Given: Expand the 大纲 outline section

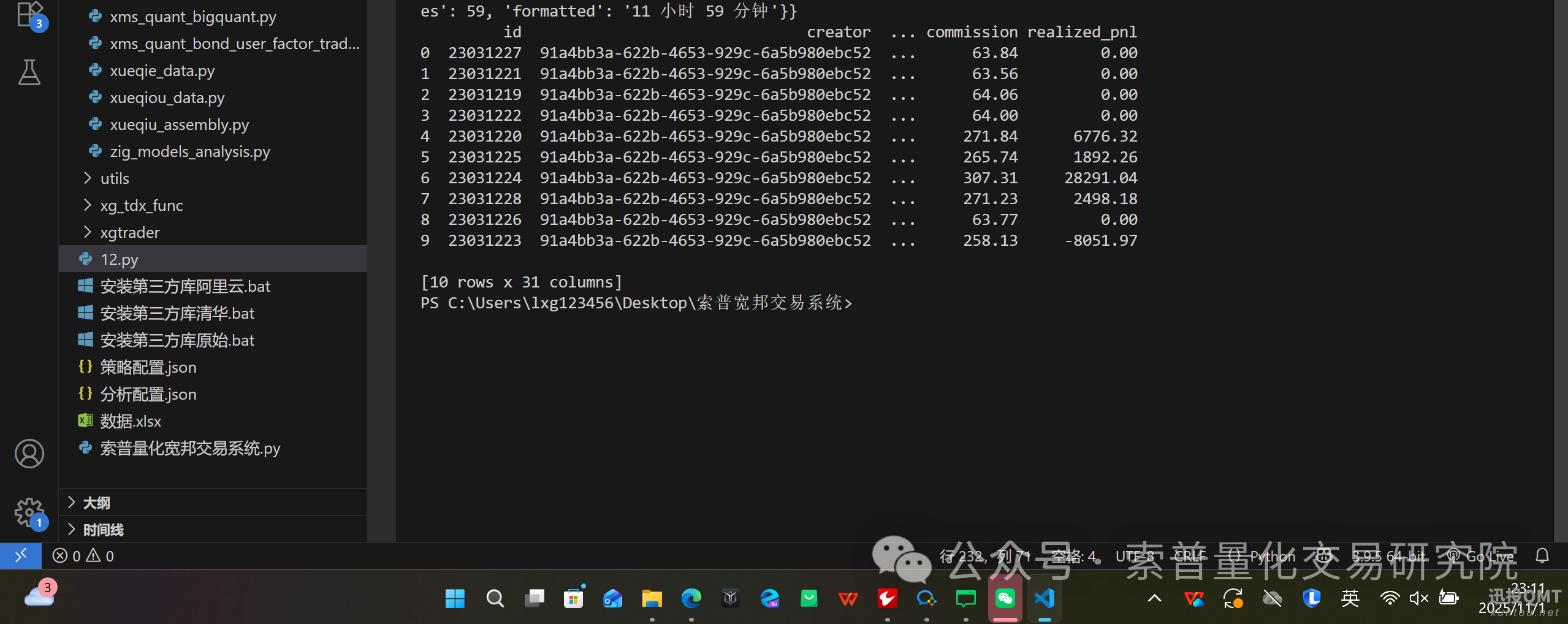Looking at the screenshot, I should click(96, 503).
